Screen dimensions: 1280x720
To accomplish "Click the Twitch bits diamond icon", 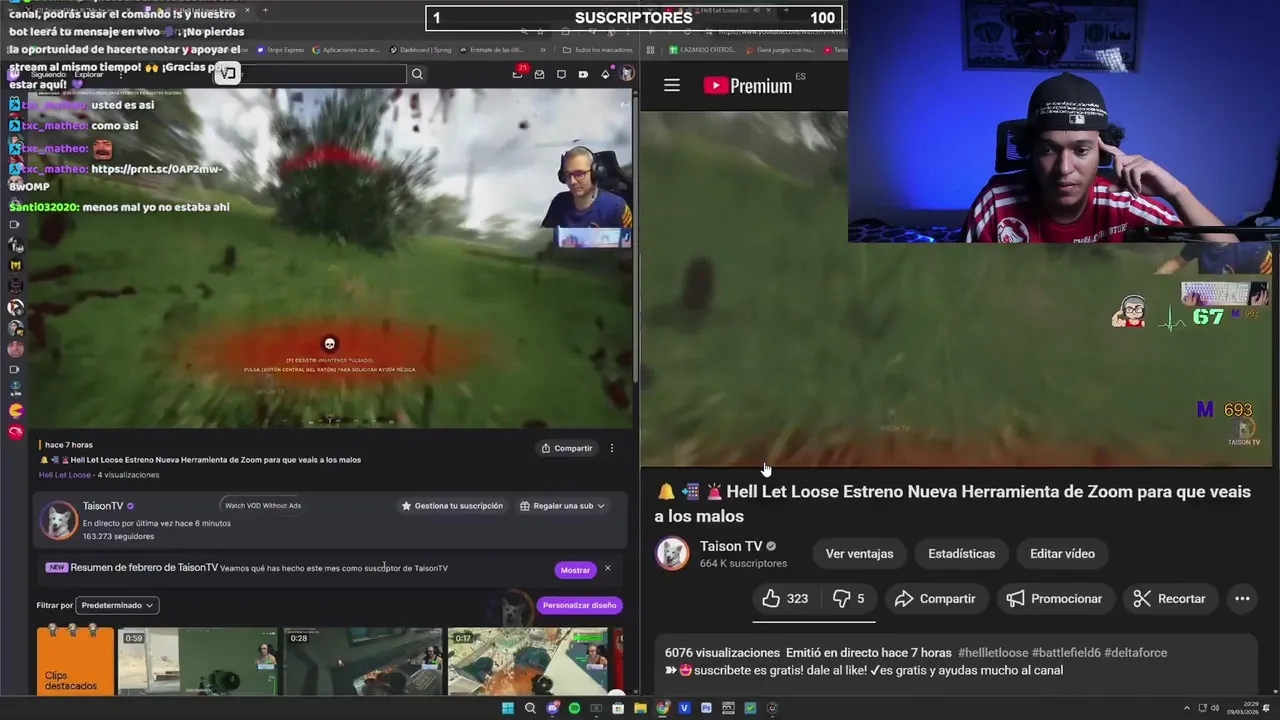I will [605, 74].
